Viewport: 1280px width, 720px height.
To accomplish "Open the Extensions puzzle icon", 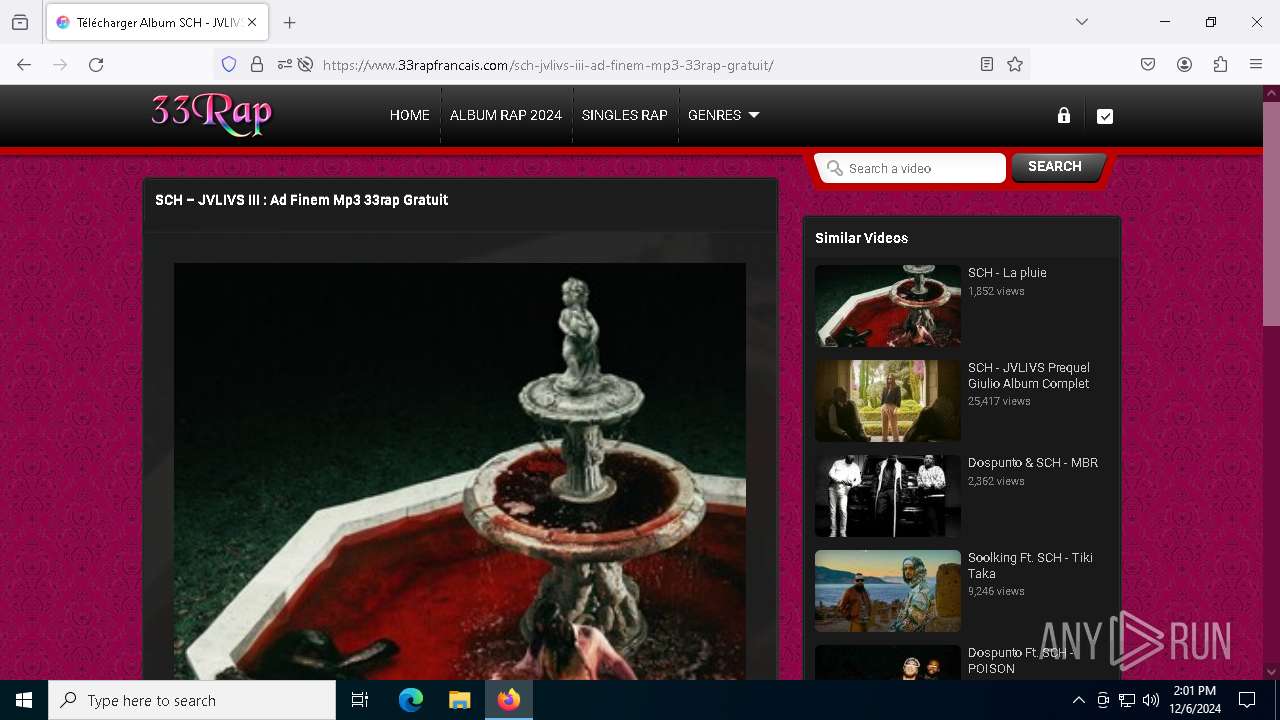I will point(1220,64).
